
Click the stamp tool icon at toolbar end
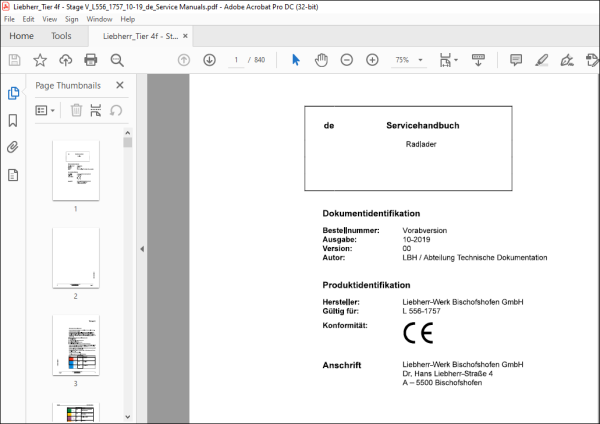pyautogui.click(x=592, y=60)
